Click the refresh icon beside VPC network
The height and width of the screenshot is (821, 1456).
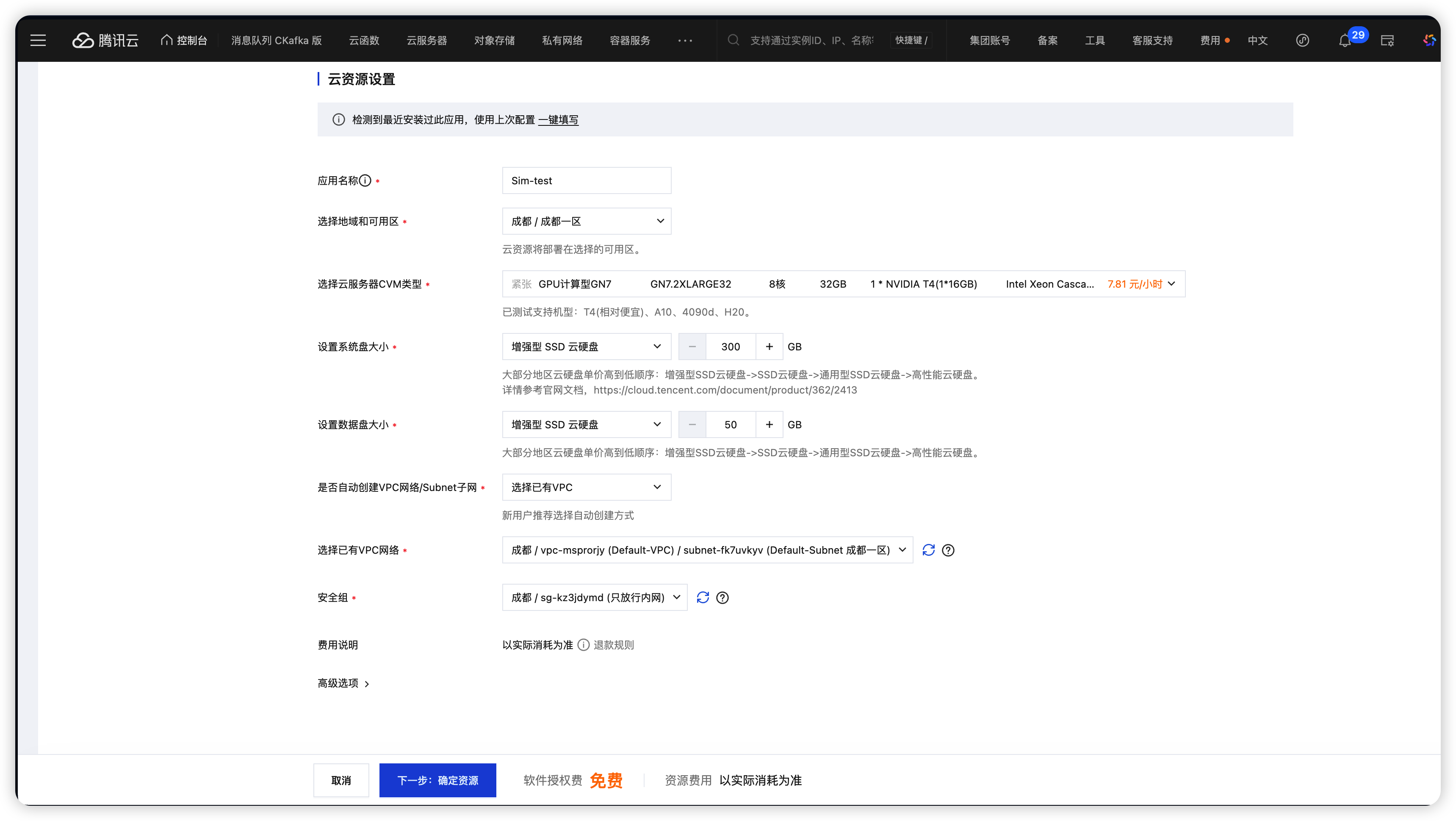[x=928, y=550]
